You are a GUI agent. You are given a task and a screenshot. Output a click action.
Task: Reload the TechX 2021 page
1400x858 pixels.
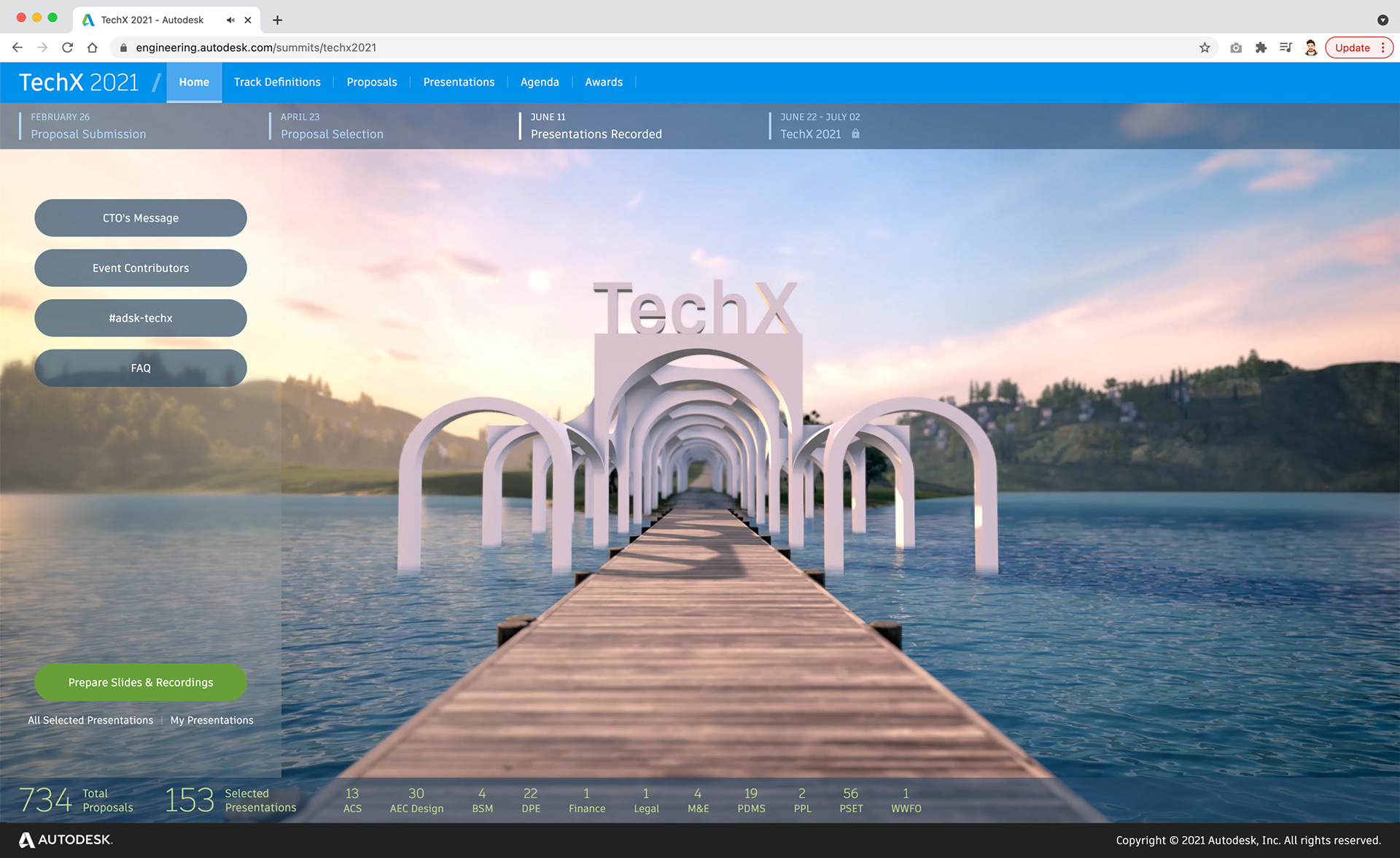click(67, 47)
